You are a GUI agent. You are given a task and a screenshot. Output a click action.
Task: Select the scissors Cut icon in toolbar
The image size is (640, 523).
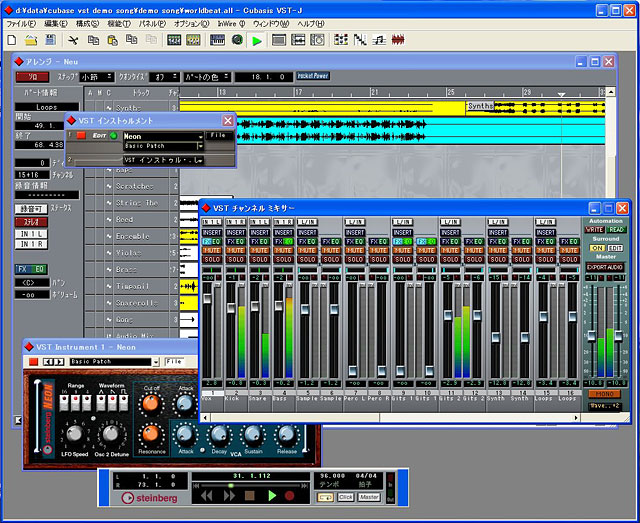pyautogui.click(x=73, y=40)
